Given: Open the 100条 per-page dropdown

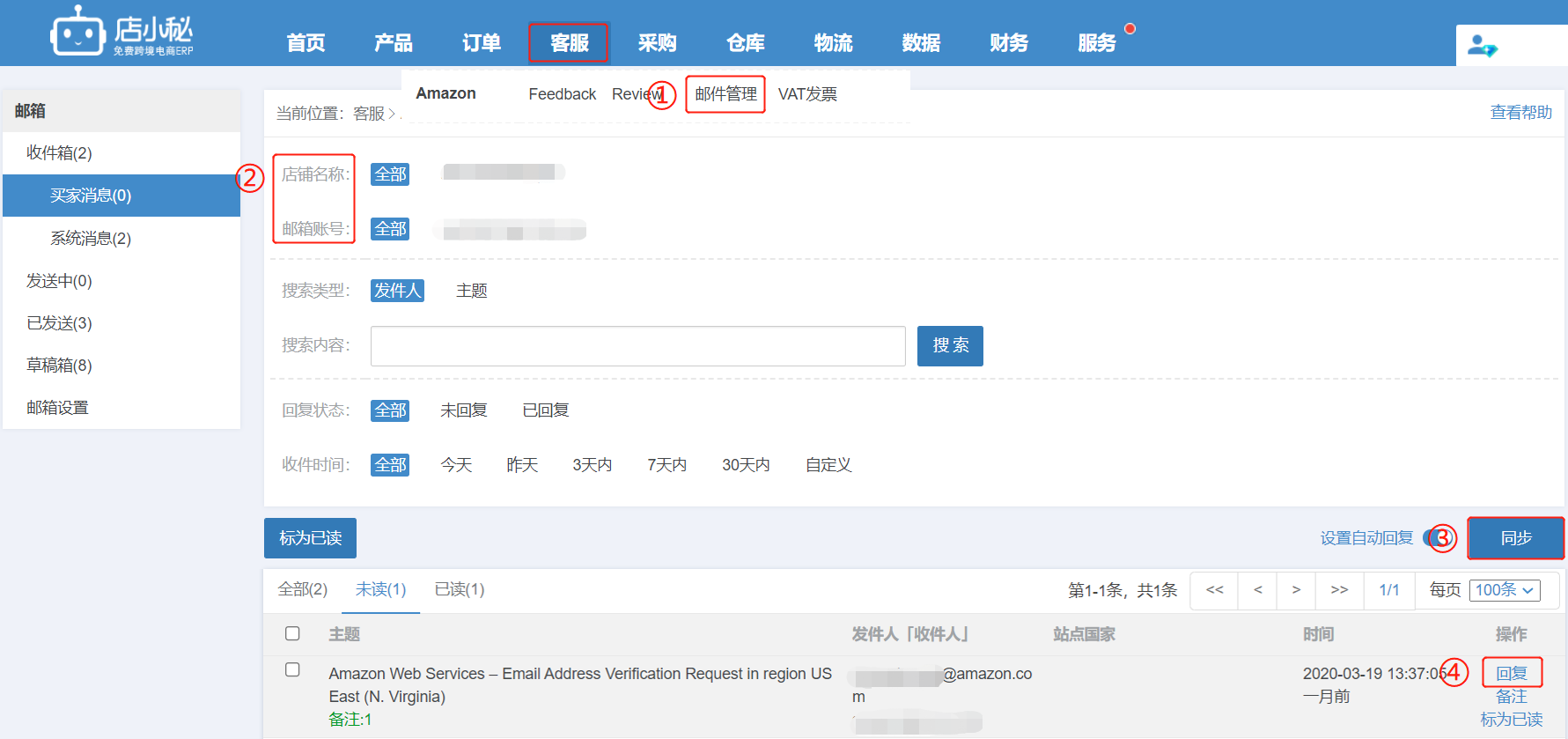Looking at the screenshot, I should (1505, 590).
